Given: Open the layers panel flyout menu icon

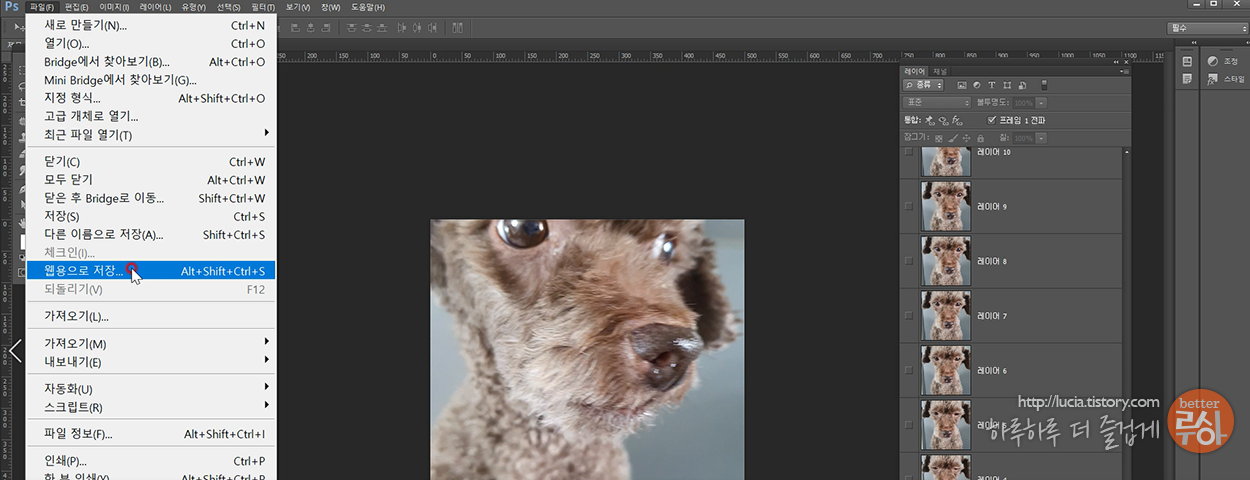Looking at the screenshot, I should [1124, 72].
